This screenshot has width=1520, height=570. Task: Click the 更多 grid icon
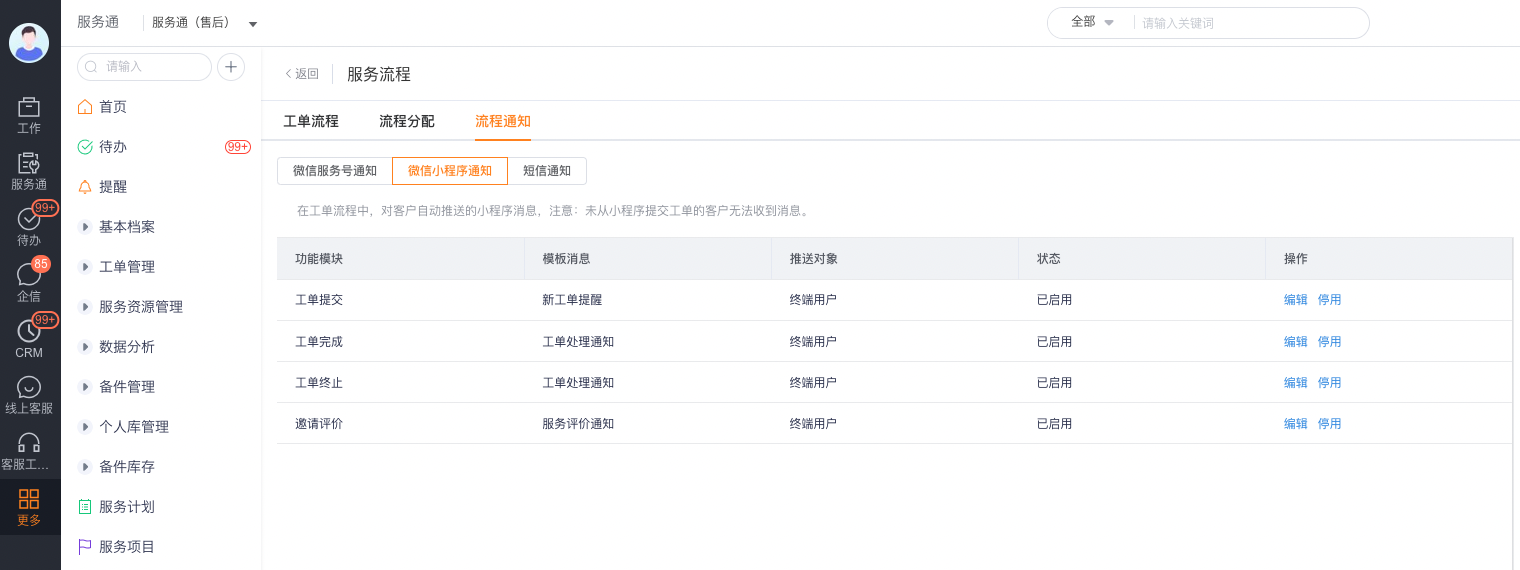29,499
